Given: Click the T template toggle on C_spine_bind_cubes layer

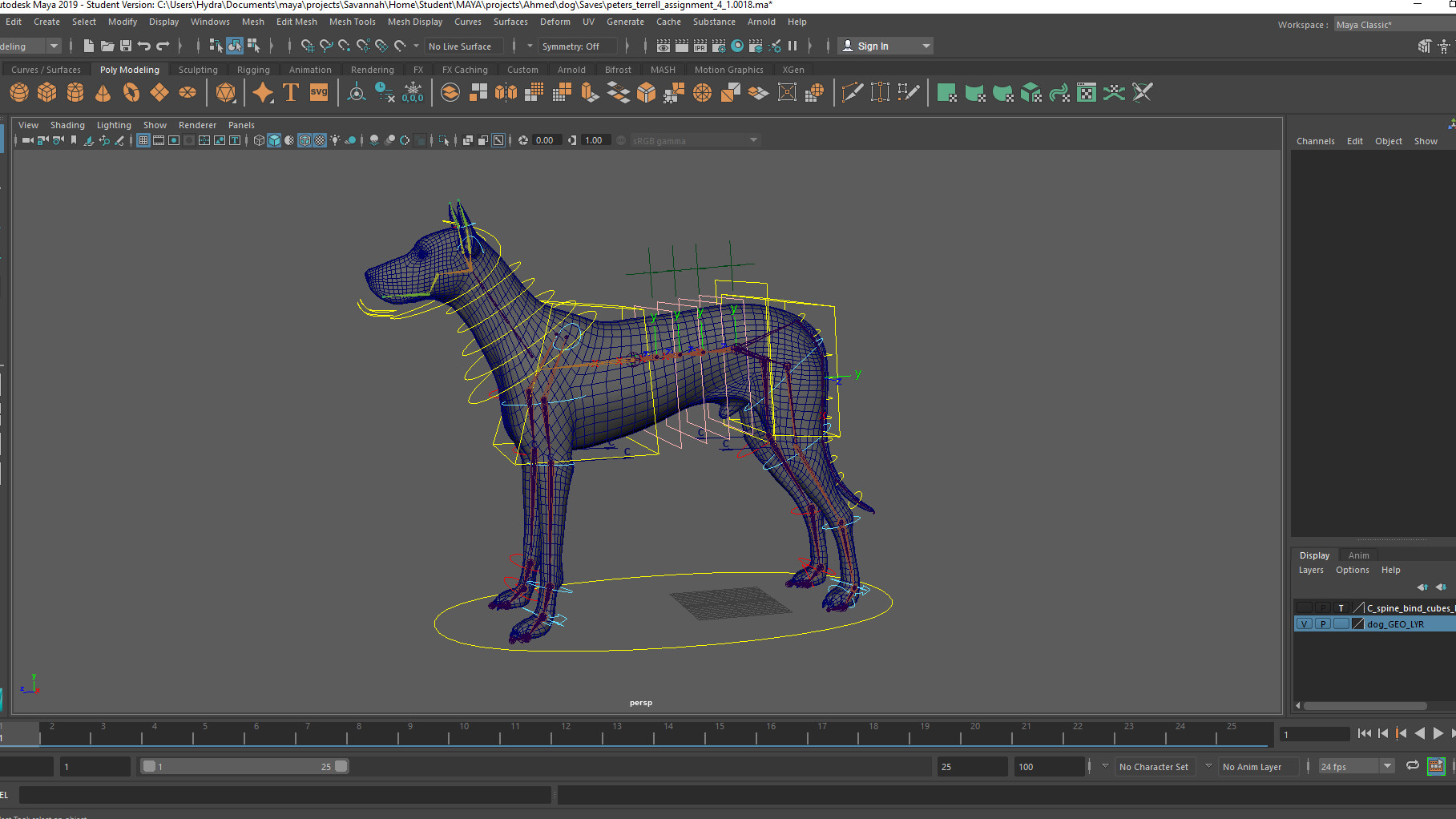Looking at the screenshot, I should 1341,607.
